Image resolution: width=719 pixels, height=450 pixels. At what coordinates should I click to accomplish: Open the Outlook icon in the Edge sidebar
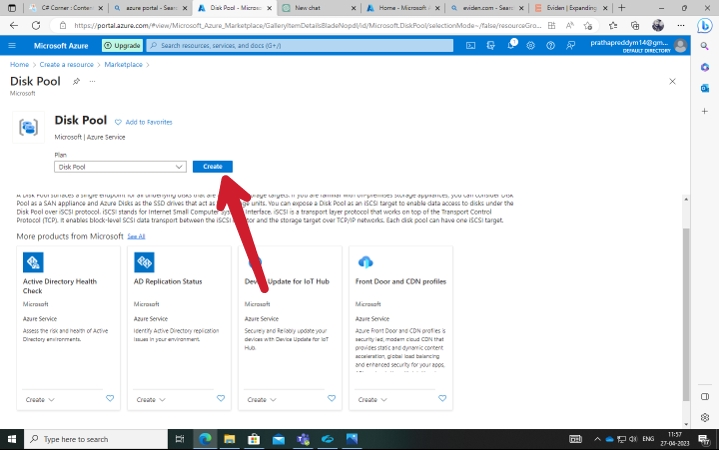pos(705,88)
